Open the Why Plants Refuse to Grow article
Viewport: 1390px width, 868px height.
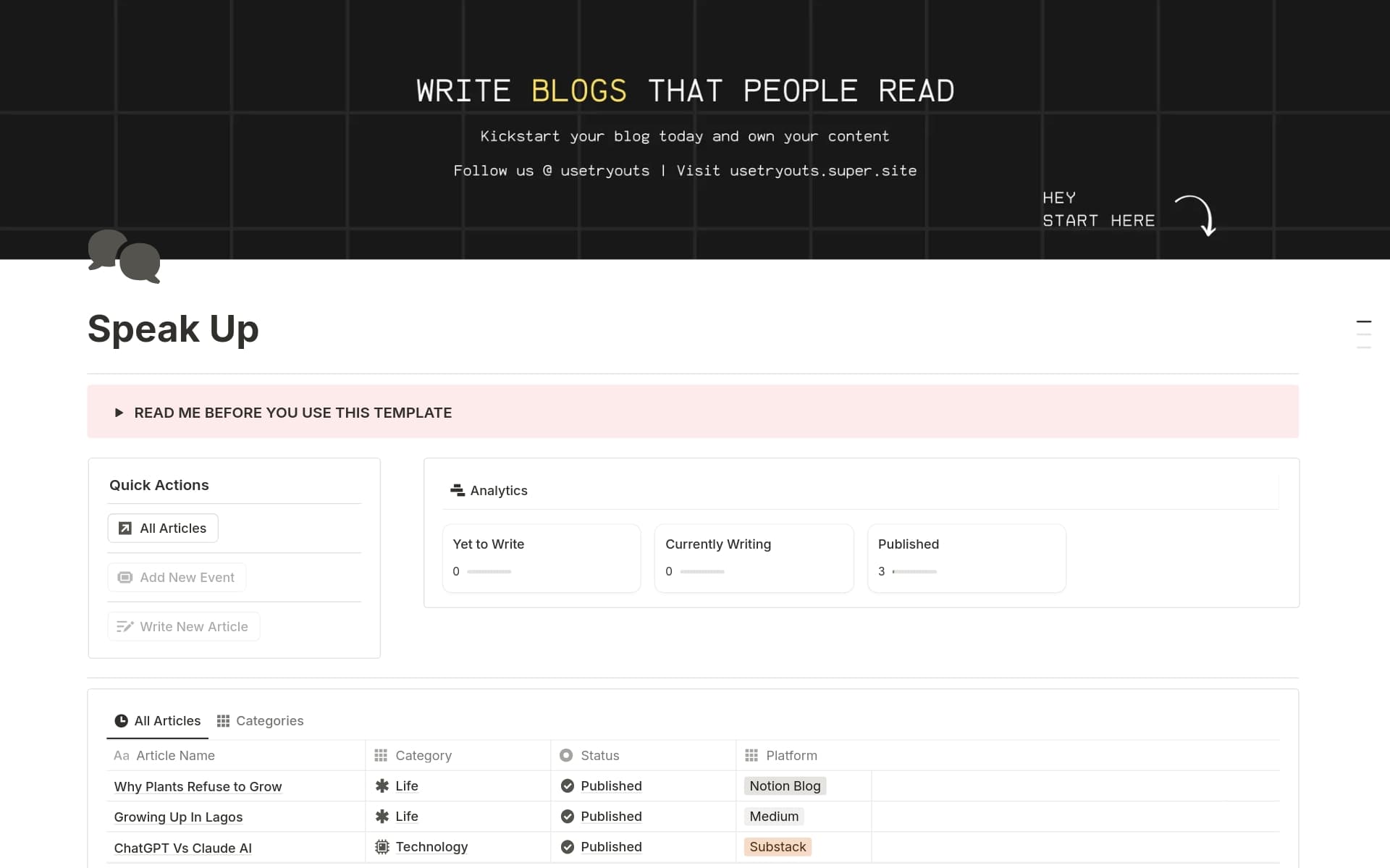point(198,786)
